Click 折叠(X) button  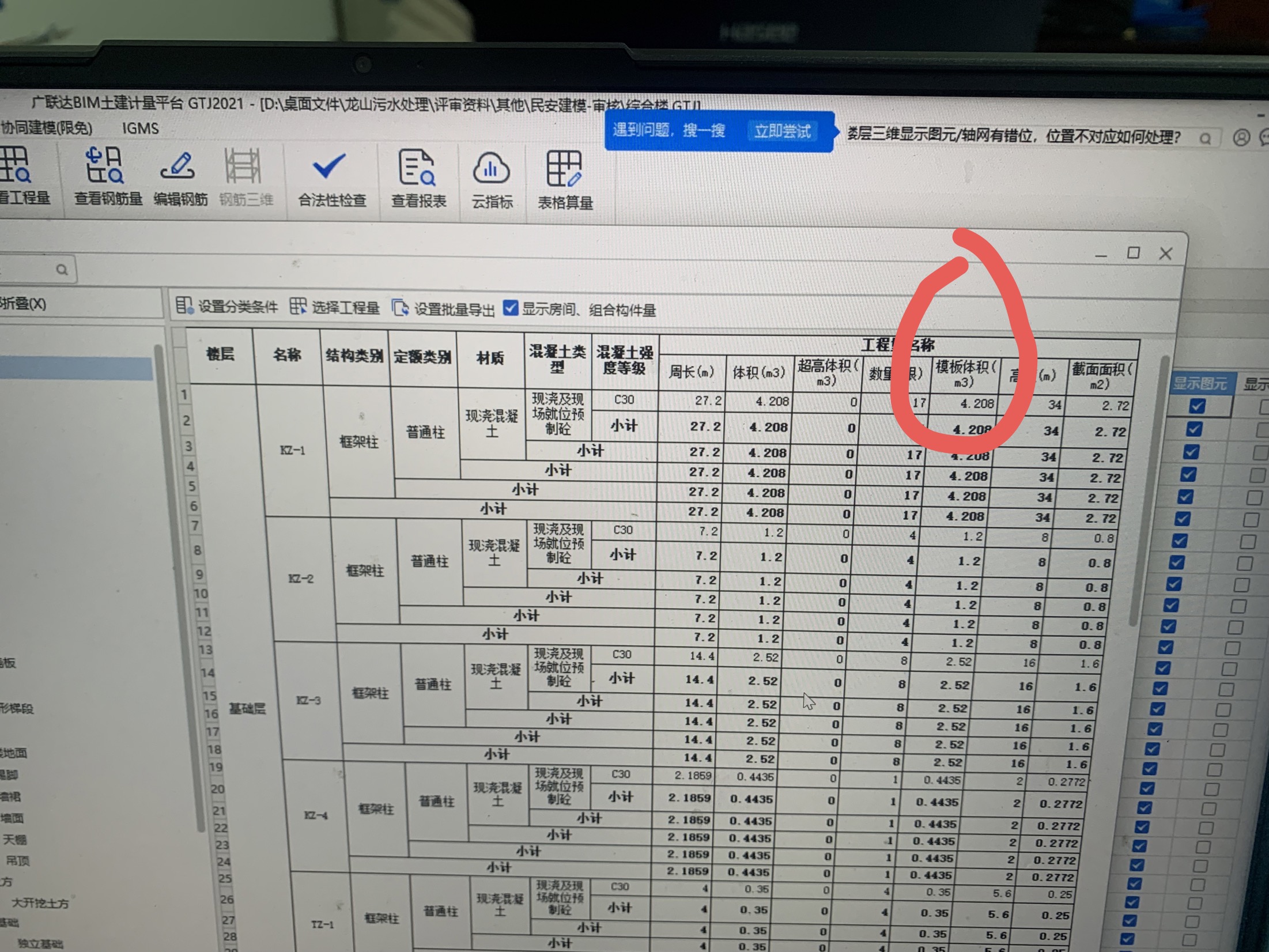point(23,304)
